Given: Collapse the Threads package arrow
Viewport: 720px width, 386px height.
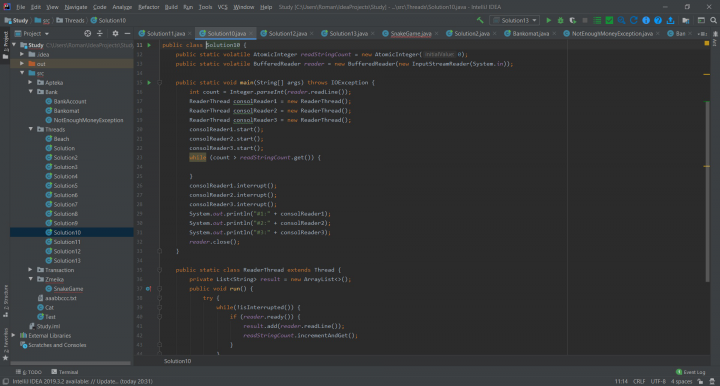Looking at the screenshot, I should [30, 129].
